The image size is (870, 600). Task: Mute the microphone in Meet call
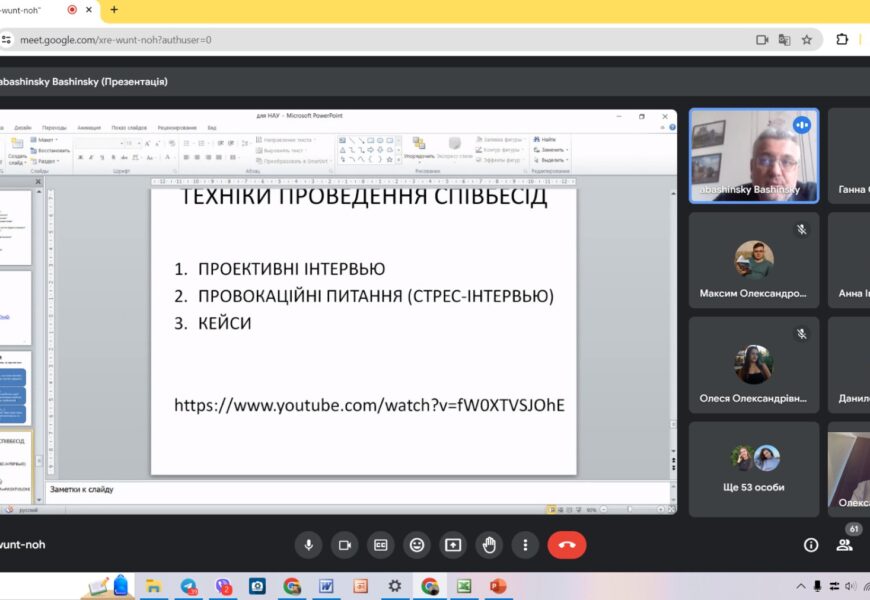coord(308,545)
